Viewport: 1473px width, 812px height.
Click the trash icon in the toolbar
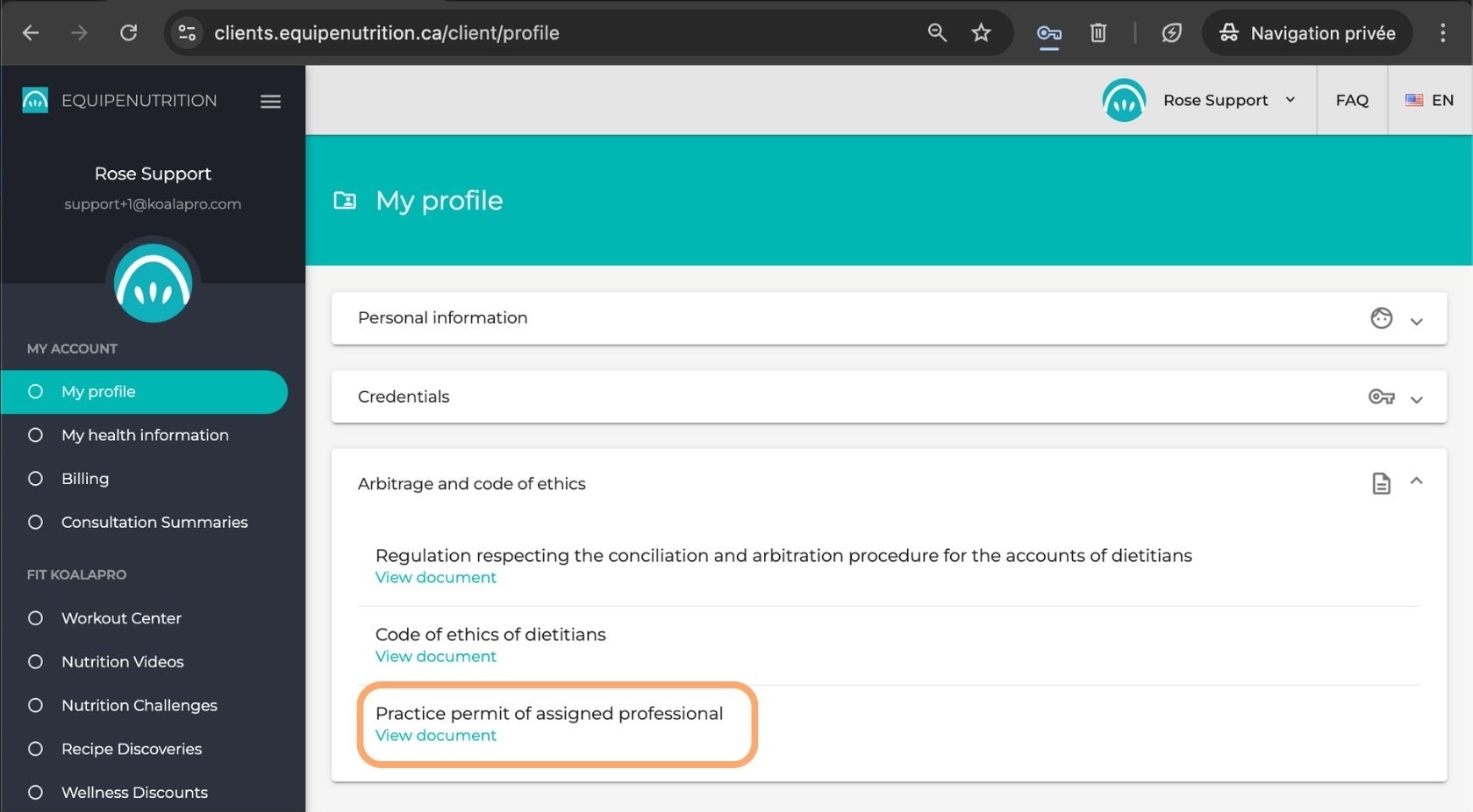click(x=1098, y=33)
